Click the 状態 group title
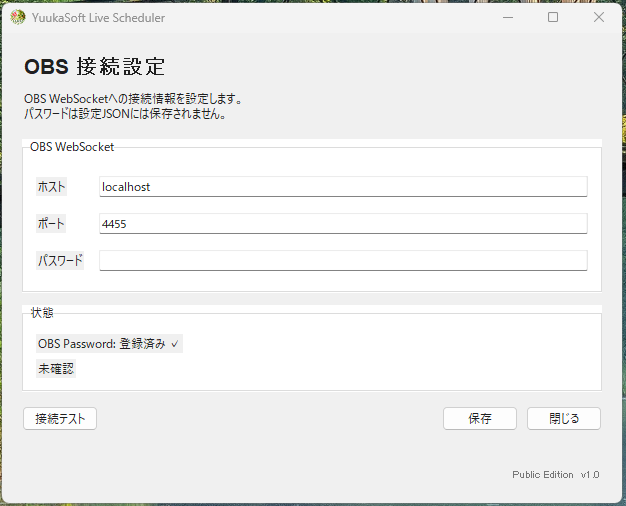This screenshot has width=626, height=506. (x=42, y=312)
